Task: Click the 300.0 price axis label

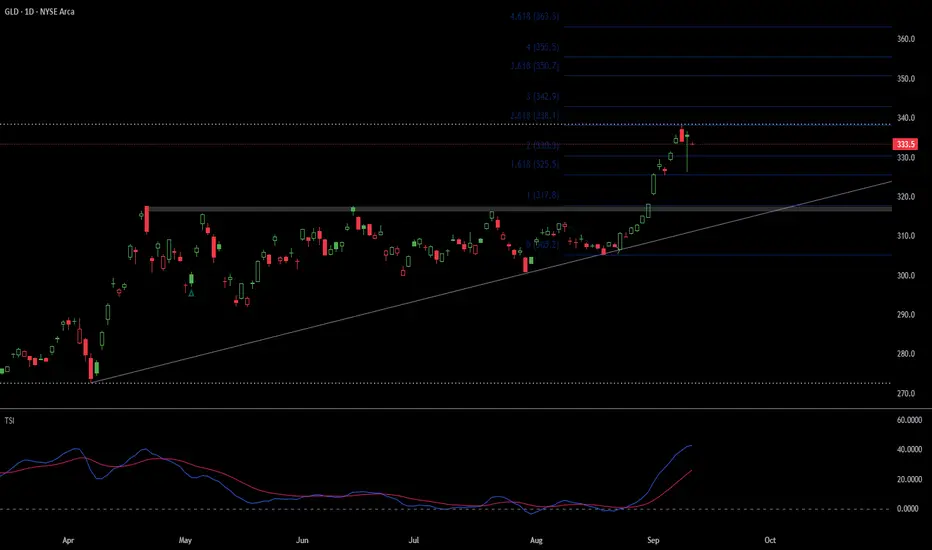Action: [905, 276]
